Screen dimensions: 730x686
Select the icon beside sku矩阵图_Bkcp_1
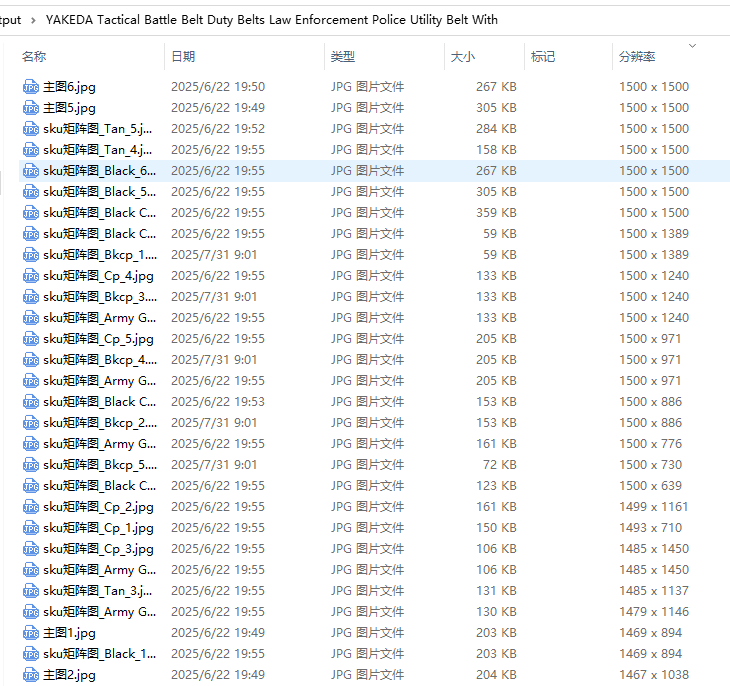point(31,255)
